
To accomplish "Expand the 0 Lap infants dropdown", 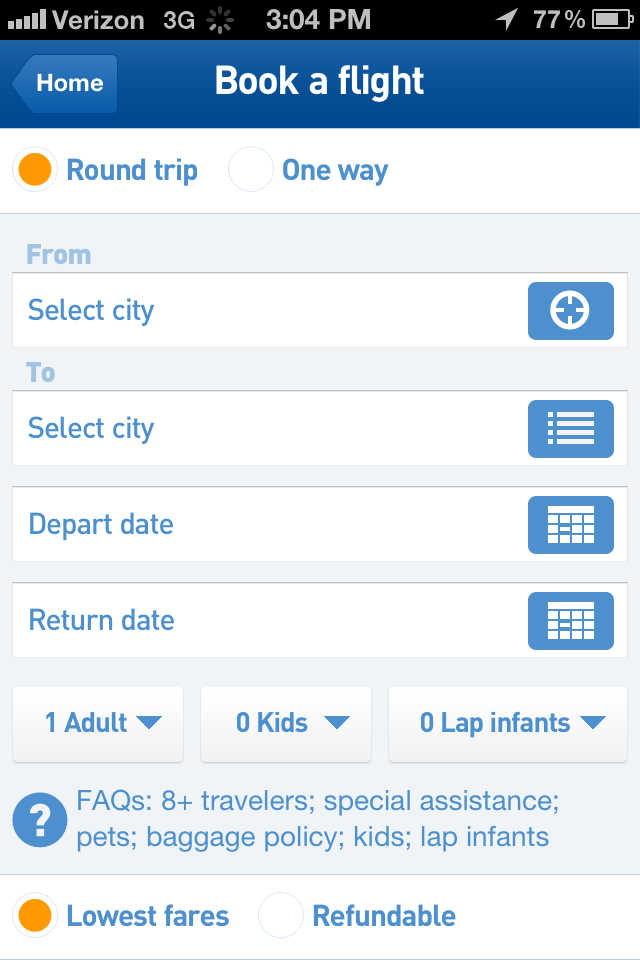I will pyautogui.click(x=508, y=723).
